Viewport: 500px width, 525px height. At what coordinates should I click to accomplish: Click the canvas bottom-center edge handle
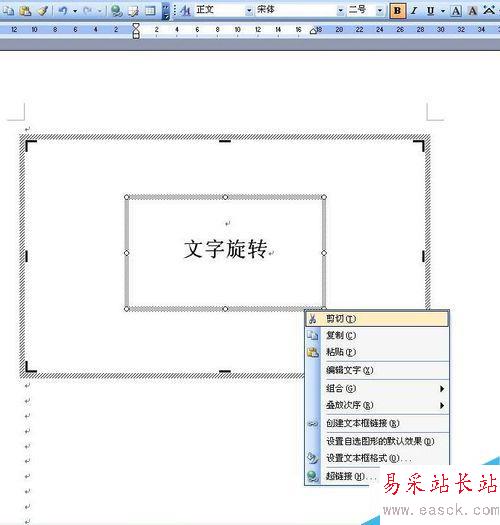[x=225, y=371]
